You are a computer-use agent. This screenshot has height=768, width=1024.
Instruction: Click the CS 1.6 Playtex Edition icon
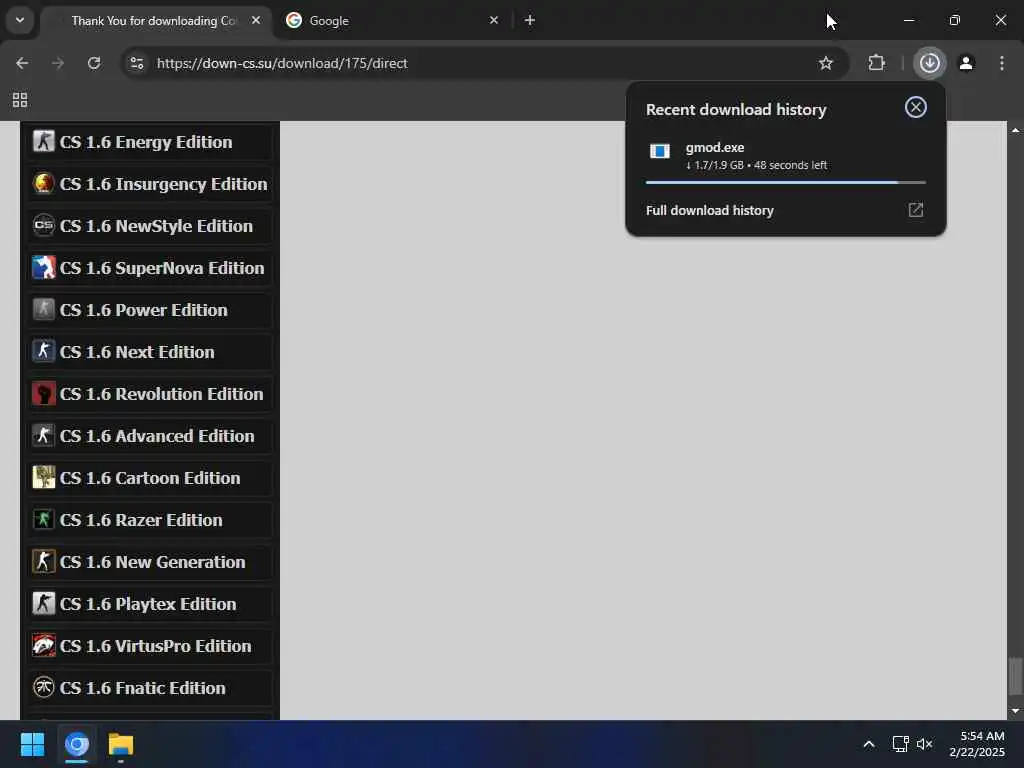pyautogui.click(x=44, y=603)
